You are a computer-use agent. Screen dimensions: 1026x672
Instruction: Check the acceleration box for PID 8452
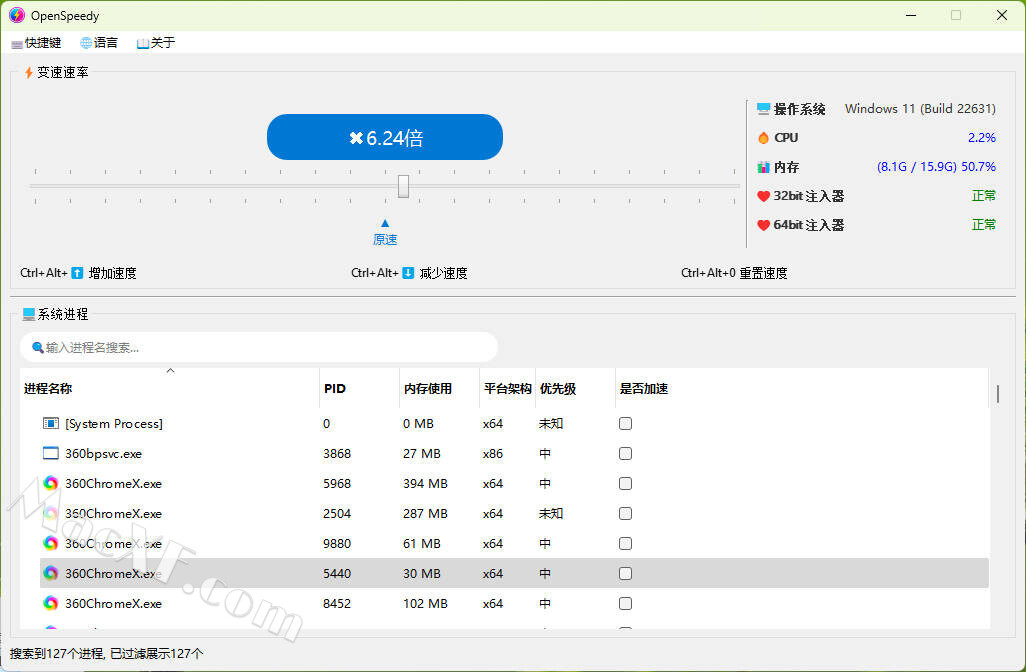click(625, 603)
